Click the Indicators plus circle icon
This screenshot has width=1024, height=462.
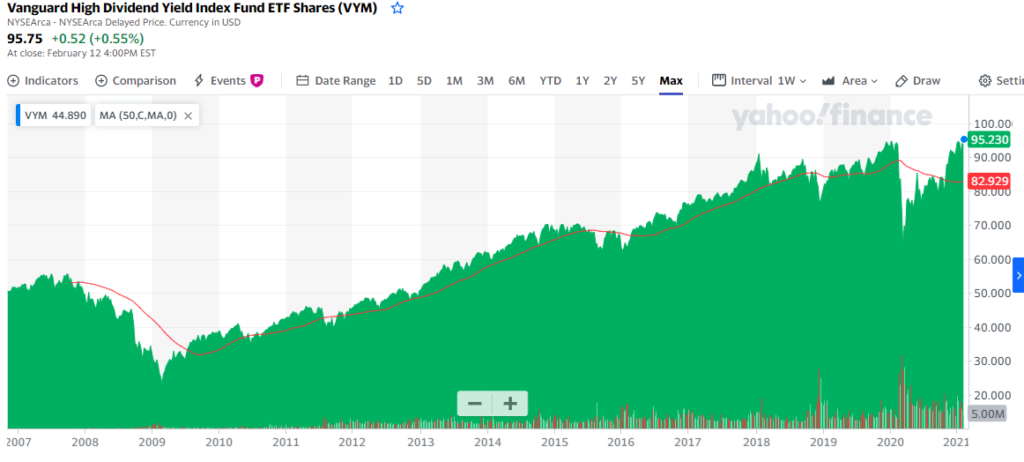click(13, 81)
